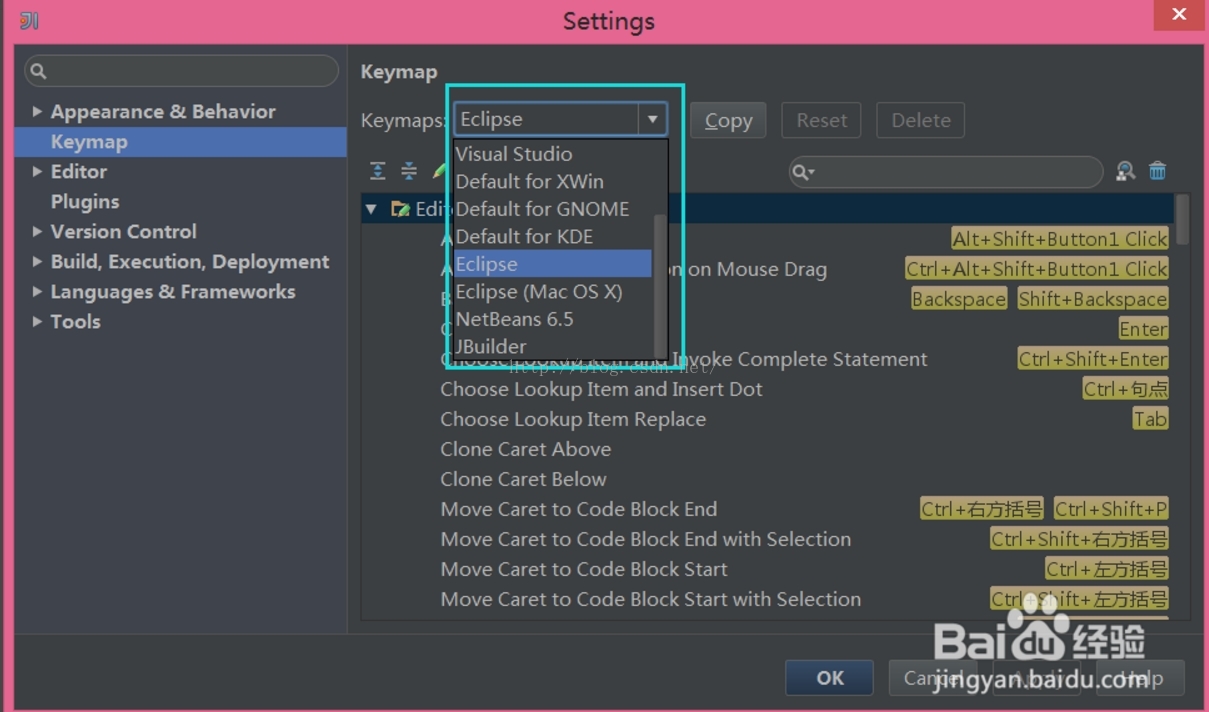Expand Build, Execution, Deployment arrow
The width and height of the screenshot is (1209, 712).
37,261
